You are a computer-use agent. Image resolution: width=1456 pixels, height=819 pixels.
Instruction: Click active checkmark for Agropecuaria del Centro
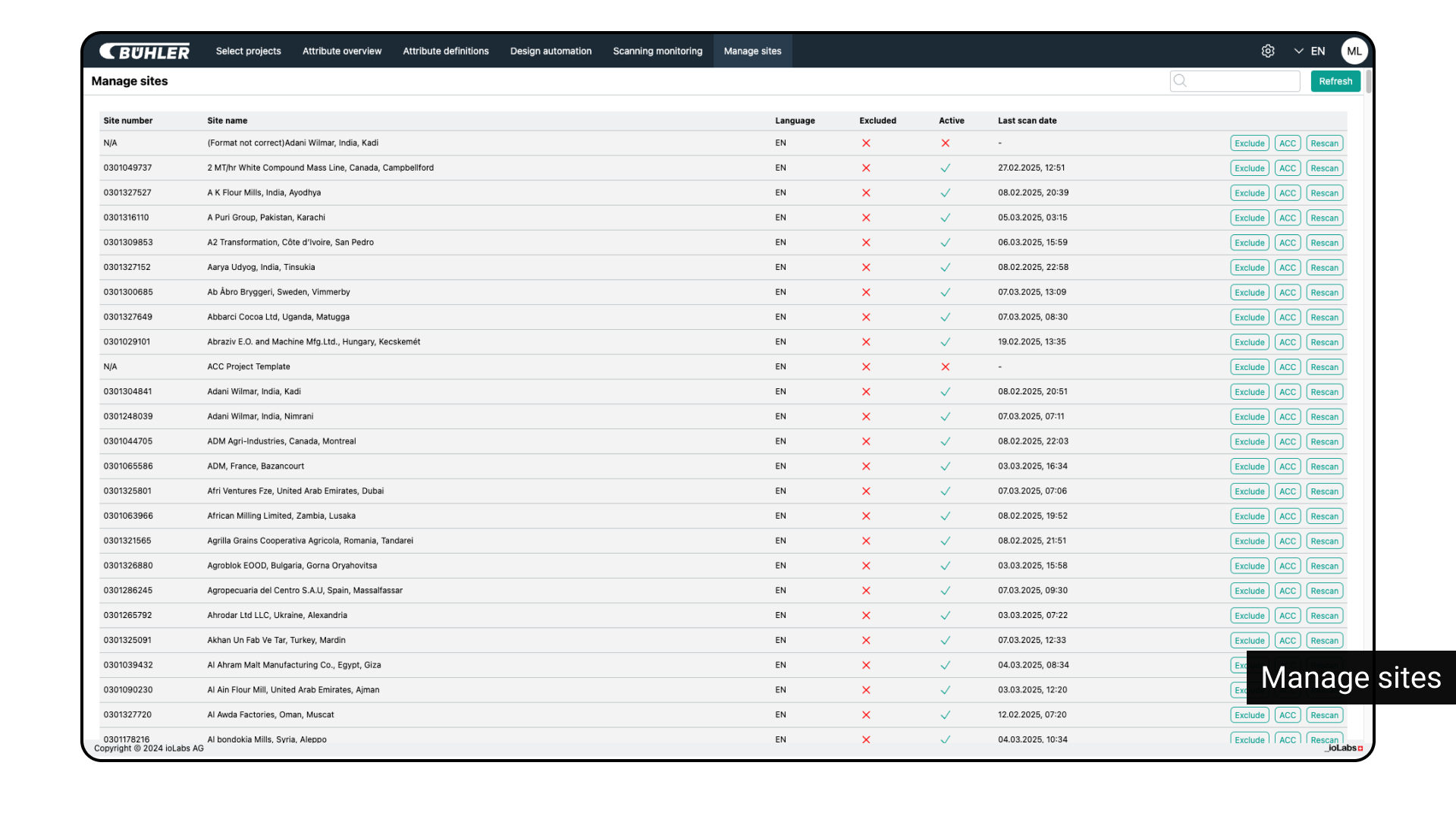[945, 591]
